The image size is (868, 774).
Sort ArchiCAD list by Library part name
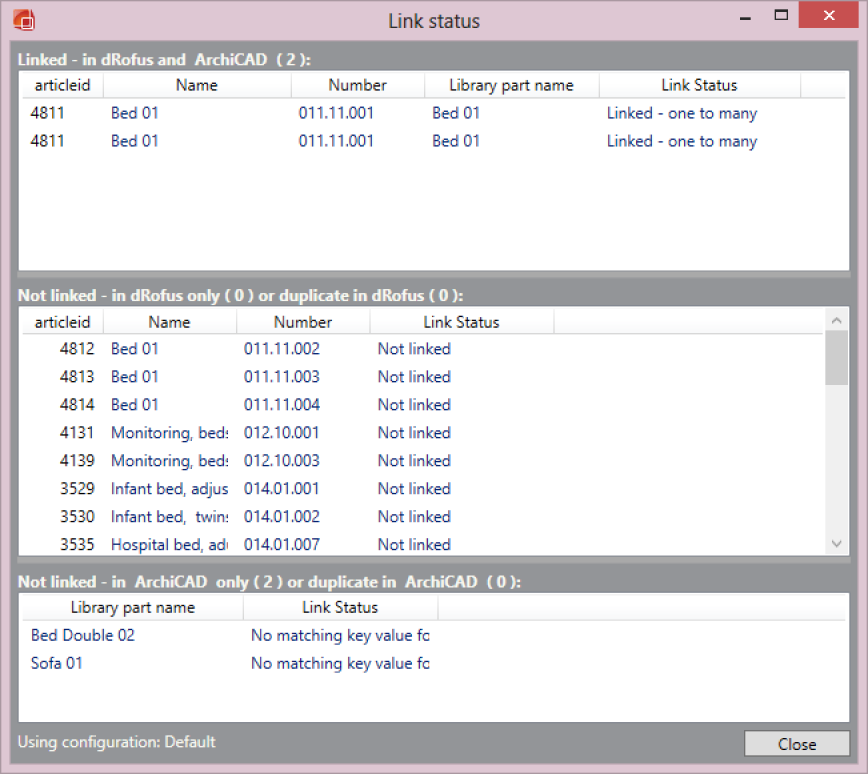tap(132, 607)
